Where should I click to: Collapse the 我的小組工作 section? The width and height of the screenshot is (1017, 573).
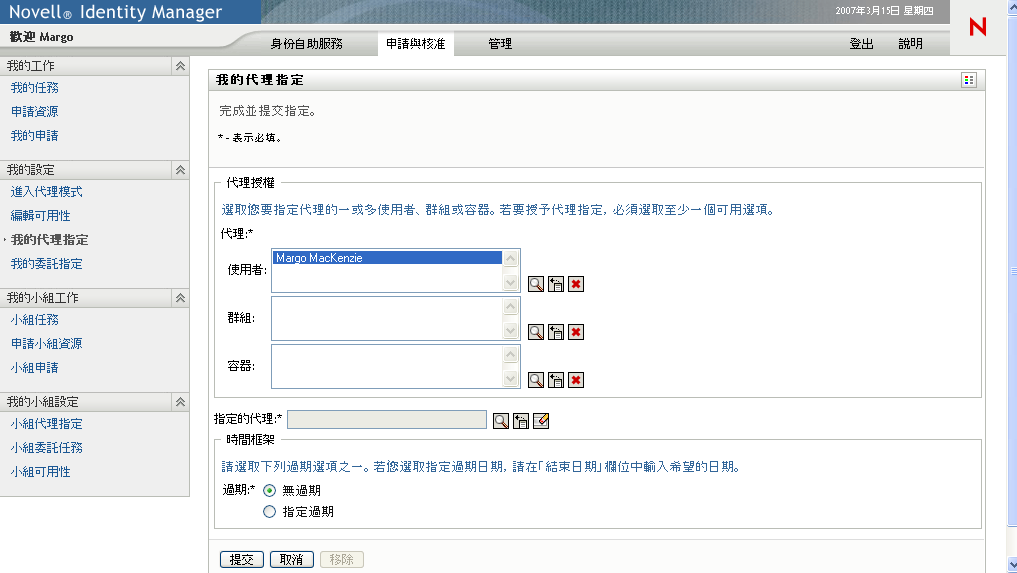point(180,297)
